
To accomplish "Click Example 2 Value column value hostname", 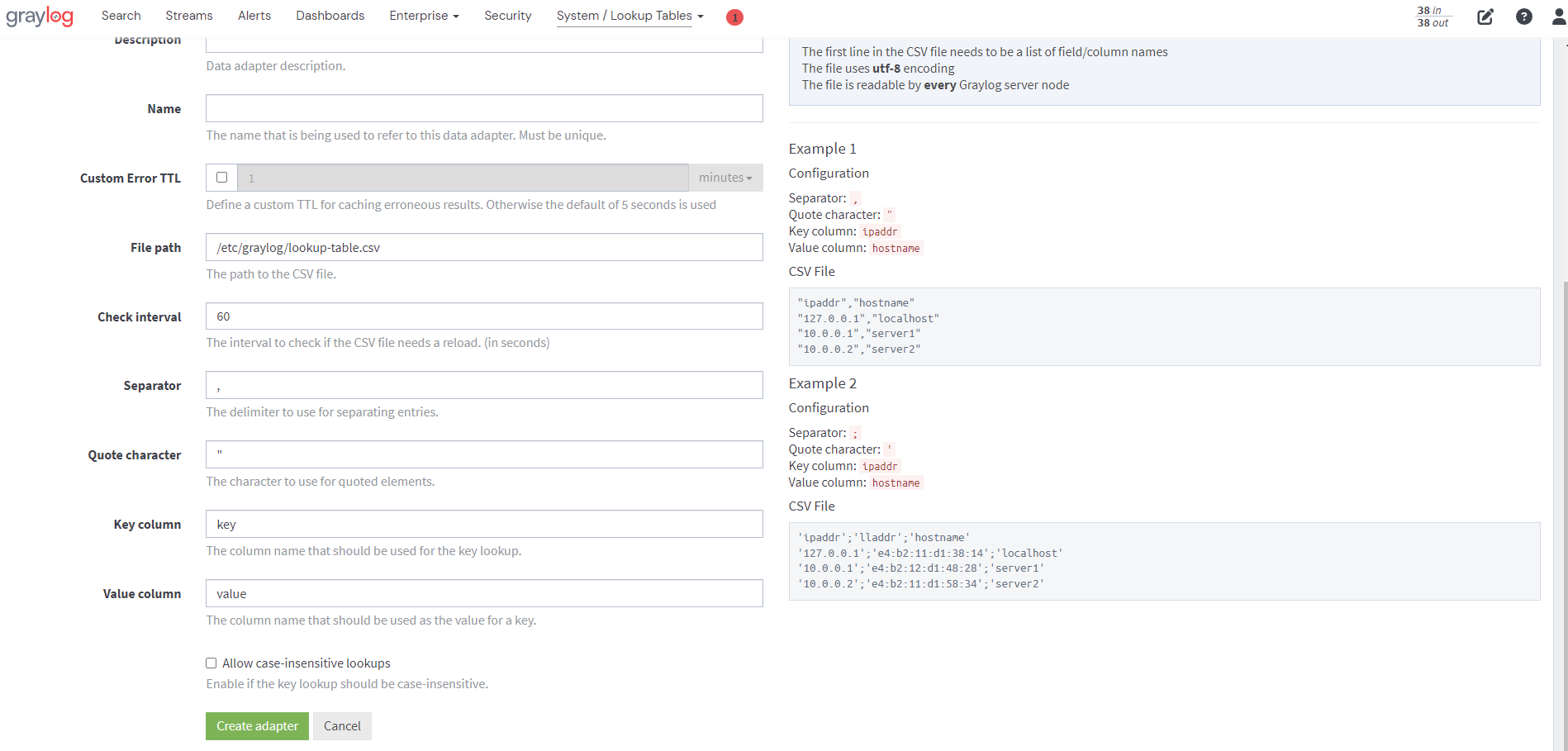I will pos(896,483).
